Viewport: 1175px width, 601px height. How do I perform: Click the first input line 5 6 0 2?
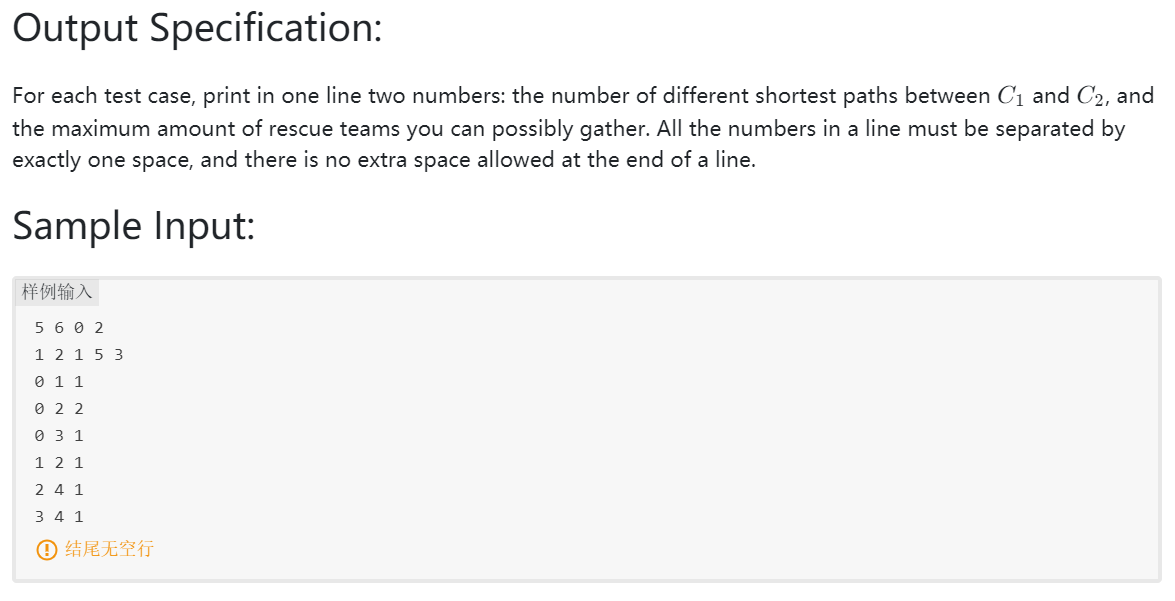(69, 327)
